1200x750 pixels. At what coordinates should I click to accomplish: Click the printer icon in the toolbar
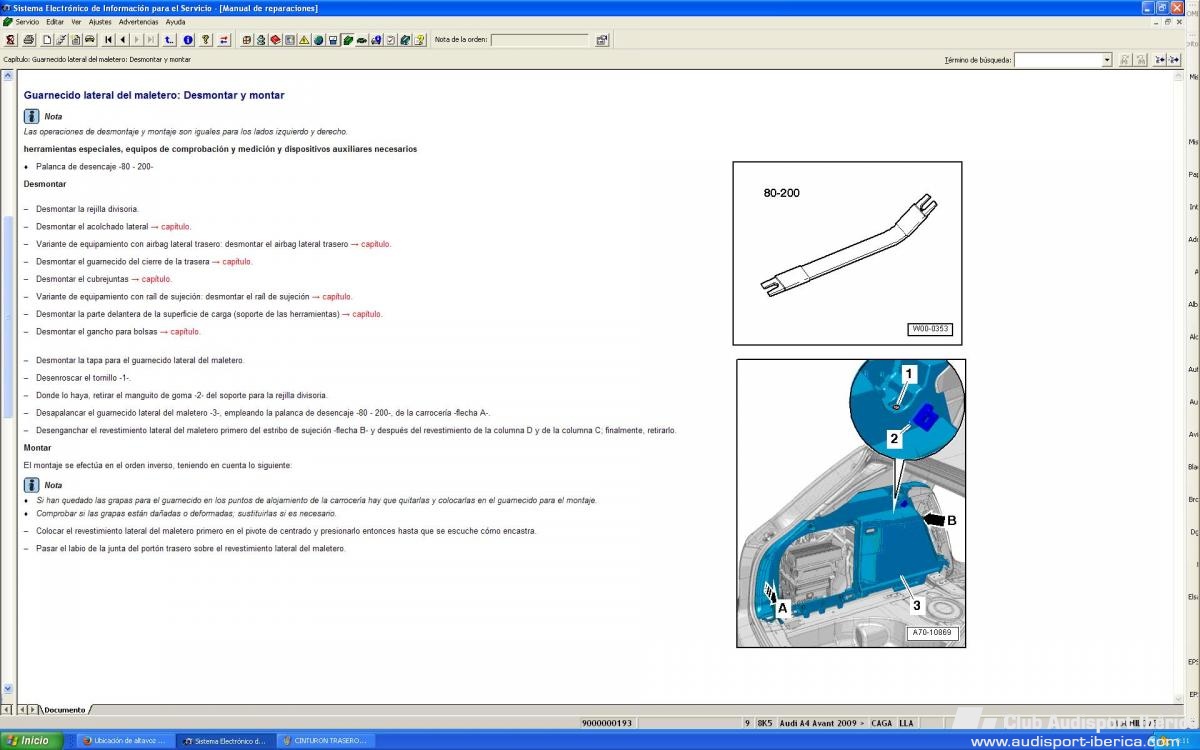tap(28, 40)
